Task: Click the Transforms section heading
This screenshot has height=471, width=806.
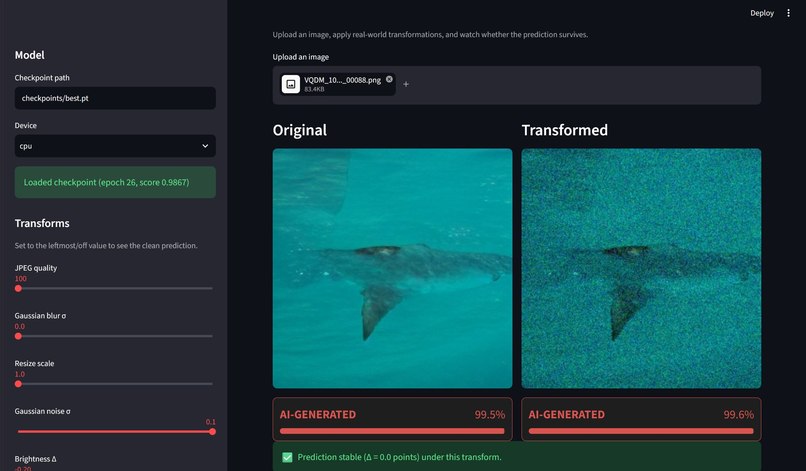Action: point(42,223)
